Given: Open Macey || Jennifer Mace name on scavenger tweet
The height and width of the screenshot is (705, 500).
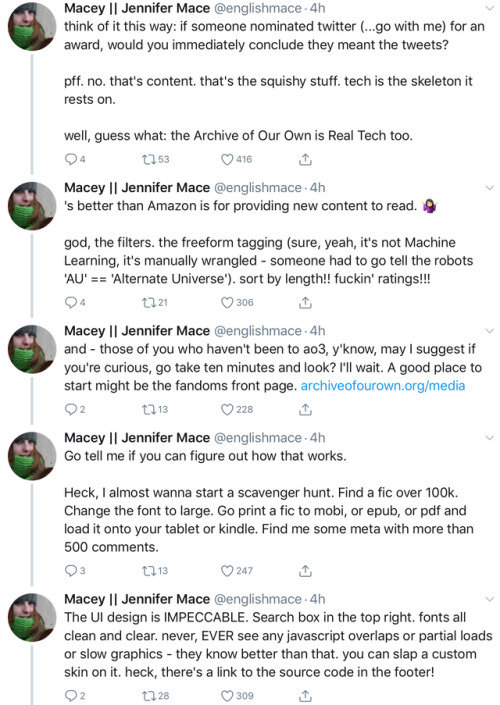Looking at the screenshot, I should click(137, 438).
